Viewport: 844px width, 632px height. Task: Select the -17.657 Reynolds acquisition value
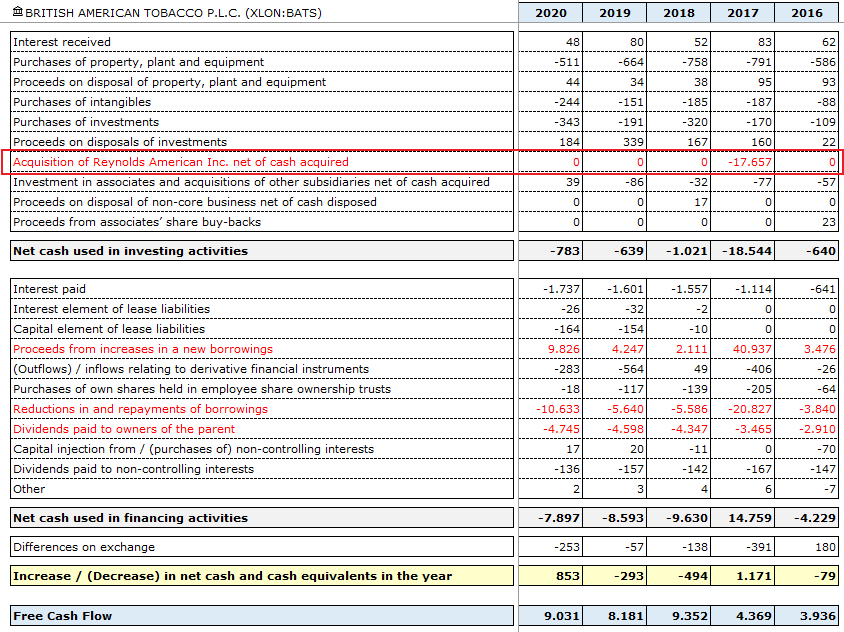tap(749, 162)
